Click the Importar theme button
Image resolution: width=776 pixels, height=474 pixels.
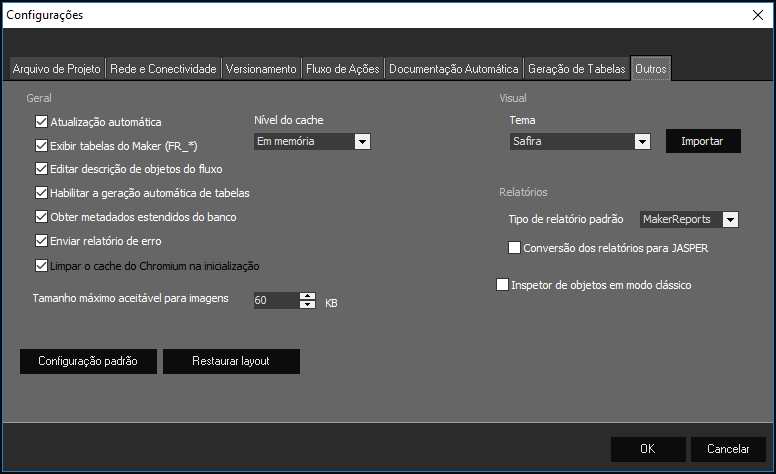pos(703,141)
